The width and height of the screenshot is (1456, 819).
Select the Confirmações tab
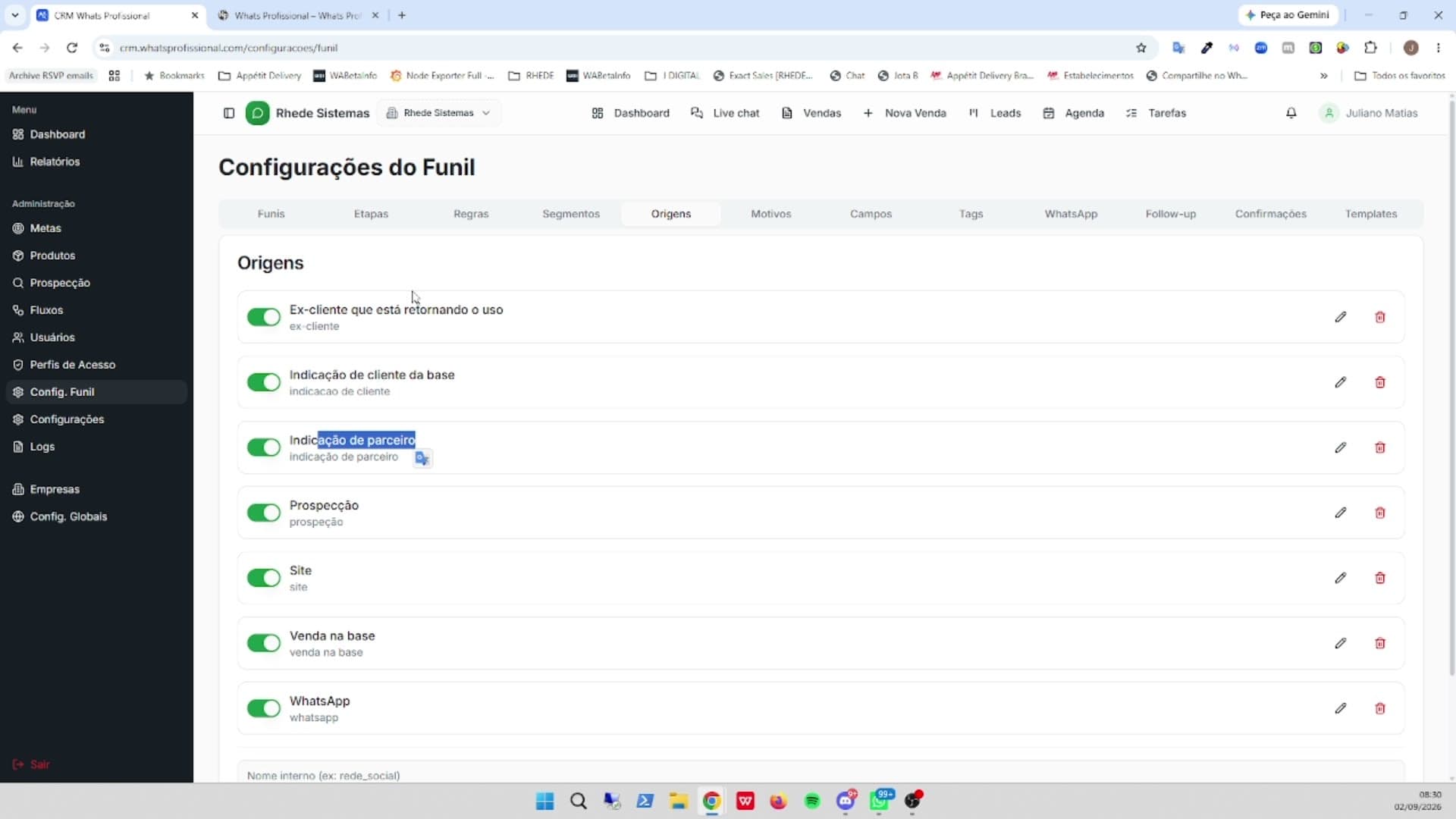[x=1271, y=214]
